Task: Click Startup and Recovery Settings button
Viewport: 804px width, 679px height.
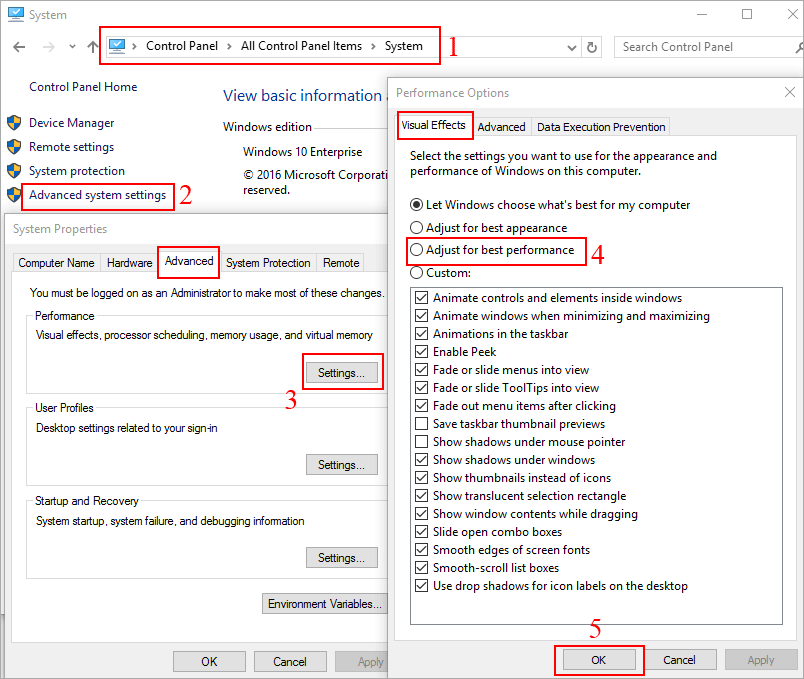Action: coord(341,557)
